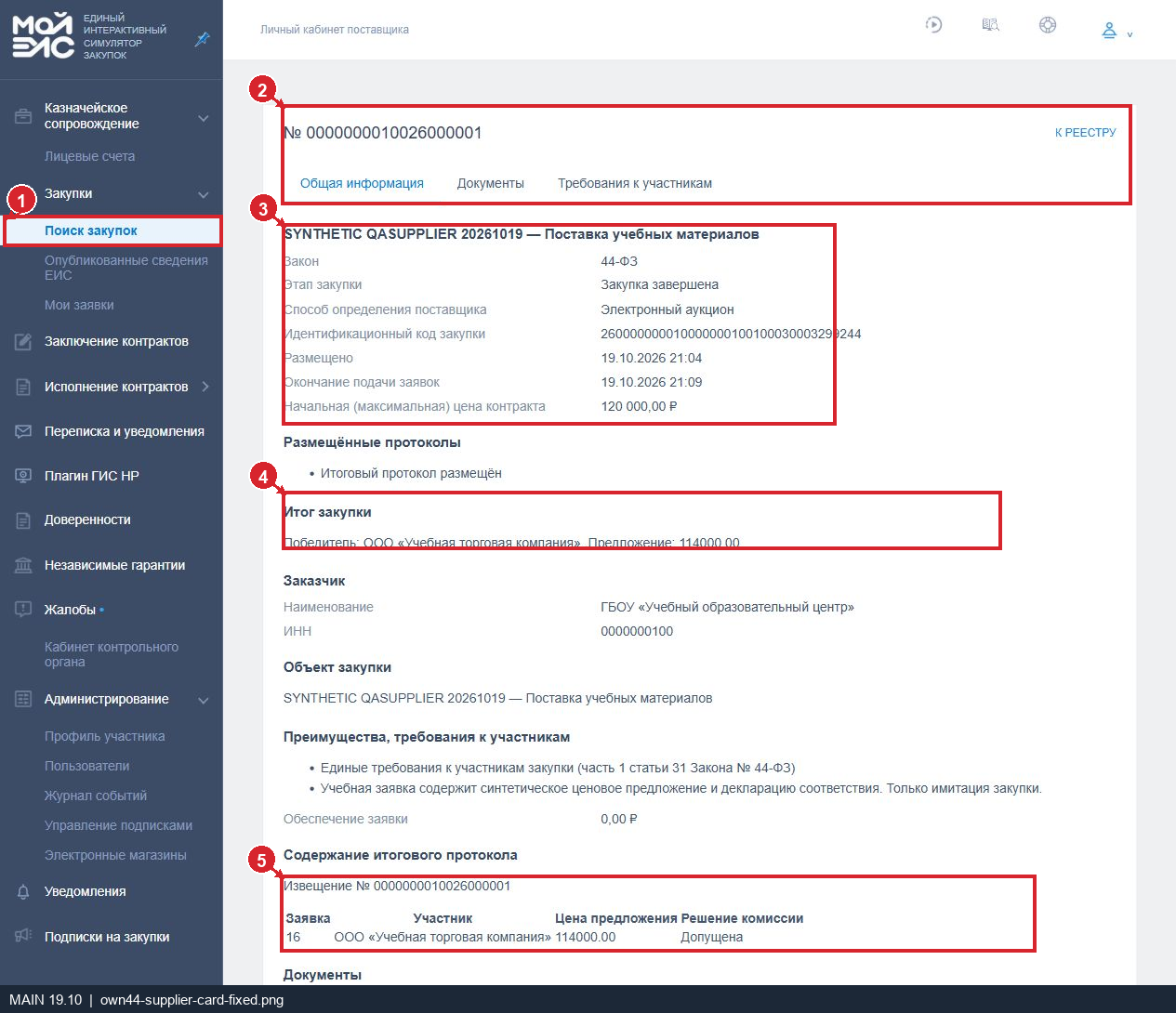1176x1013 pixels.
Task: Click the bank icon for Независимые гарантии
Action: 23,565
